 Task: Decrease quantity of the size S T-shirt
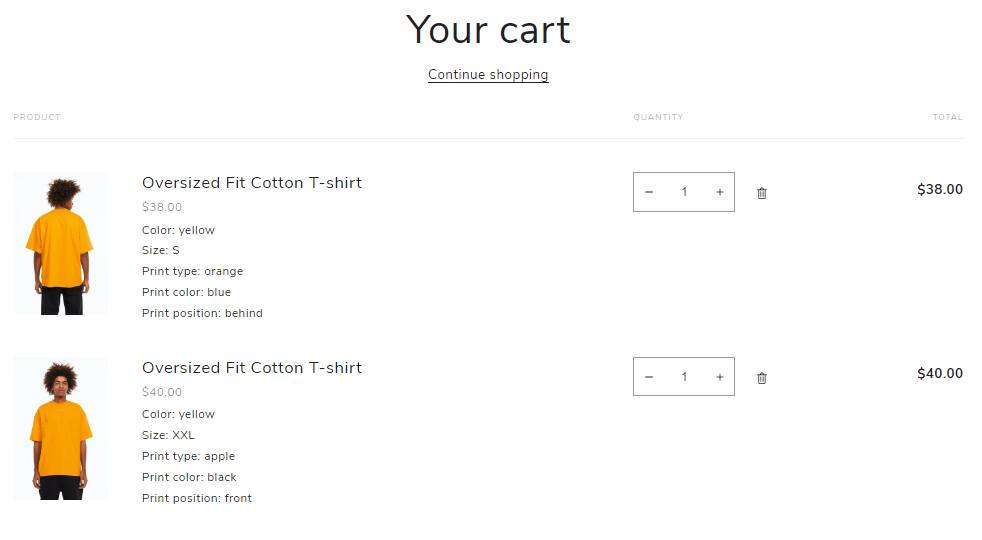pyautogui.click(x=649, y=192)
